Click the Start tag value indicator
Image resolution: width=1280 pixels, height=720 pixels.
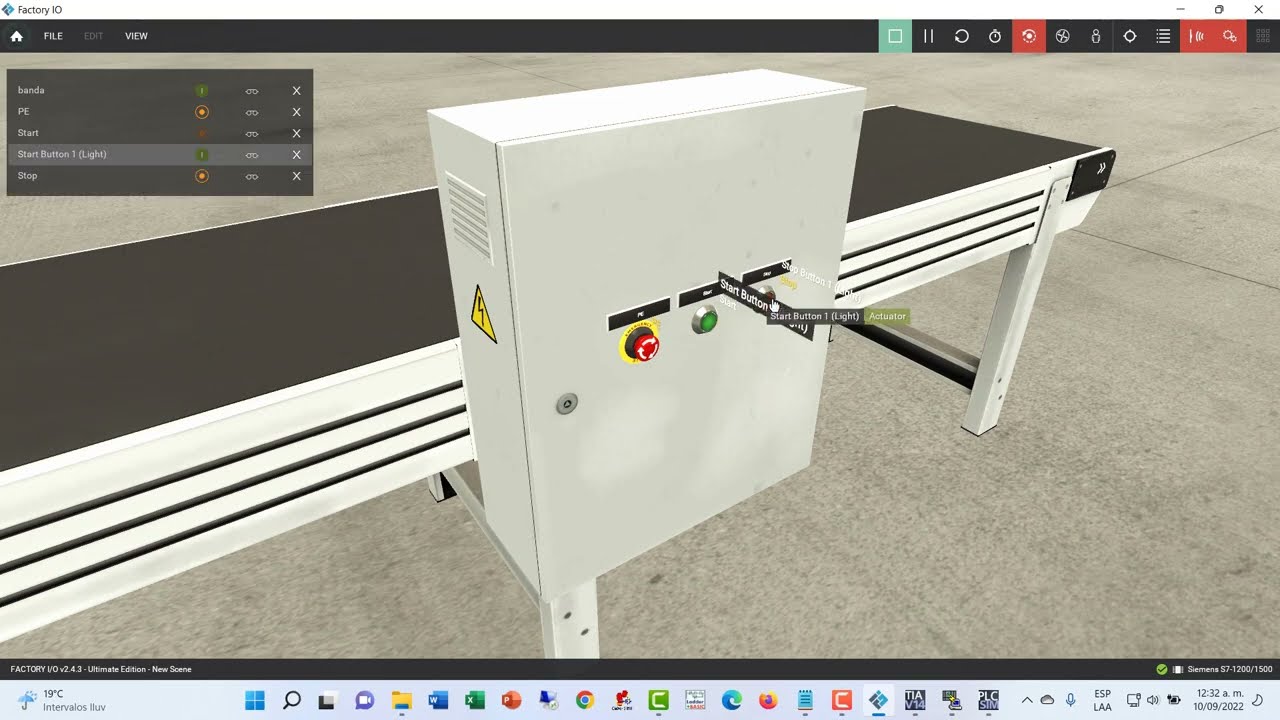201,133
